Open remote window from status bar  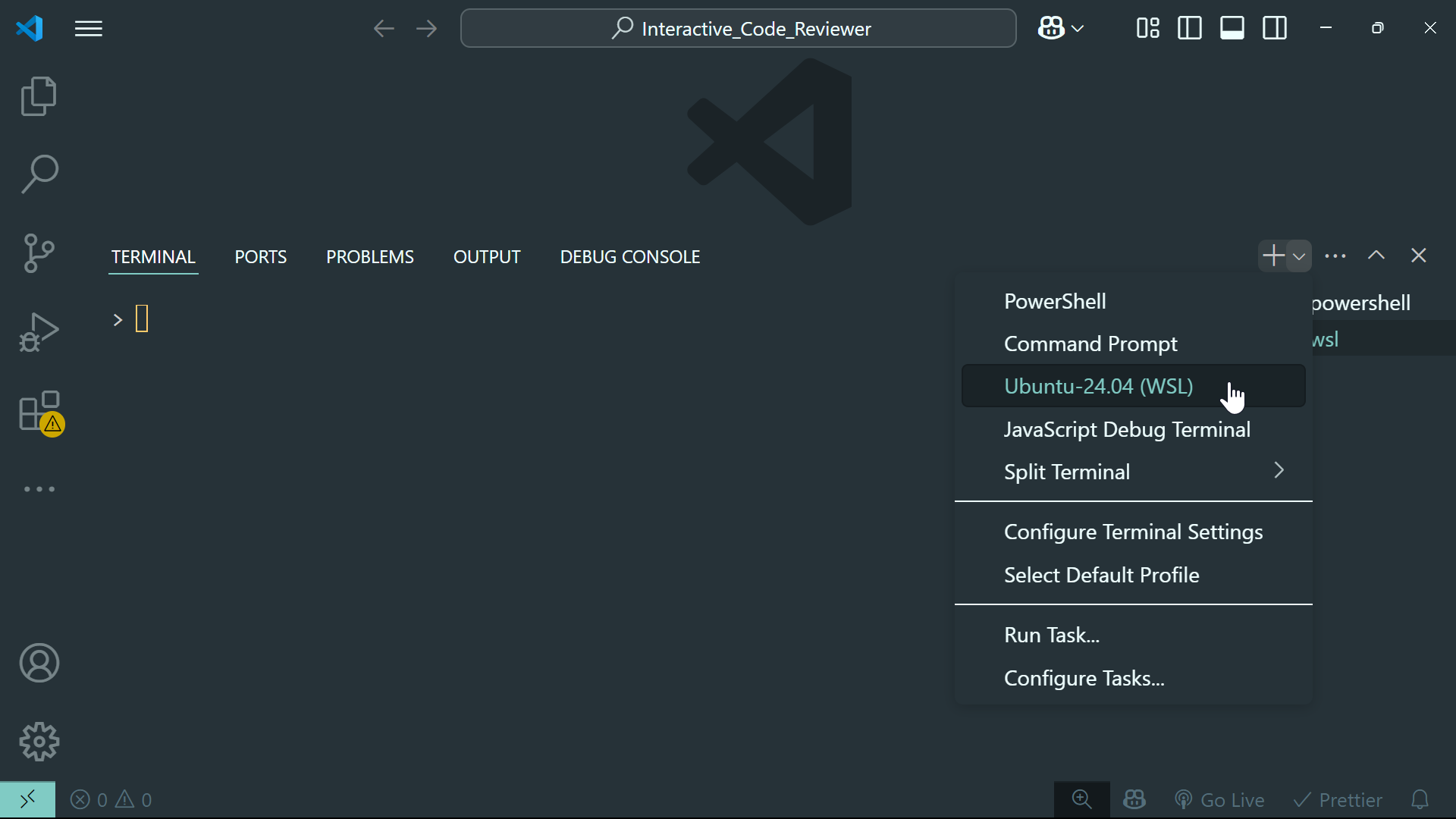[28, 799]
